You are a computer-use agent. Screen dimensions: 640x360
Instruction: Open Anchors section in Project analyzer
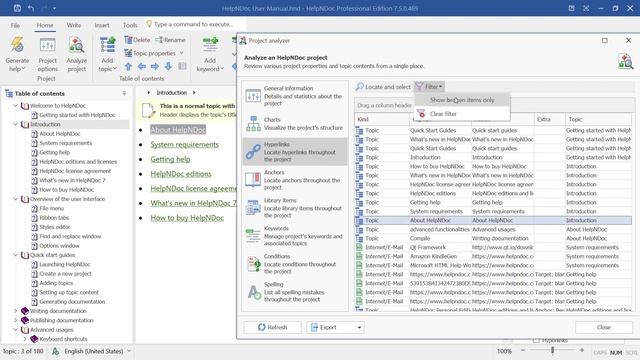pyautogui.click(x=295, y=180)
